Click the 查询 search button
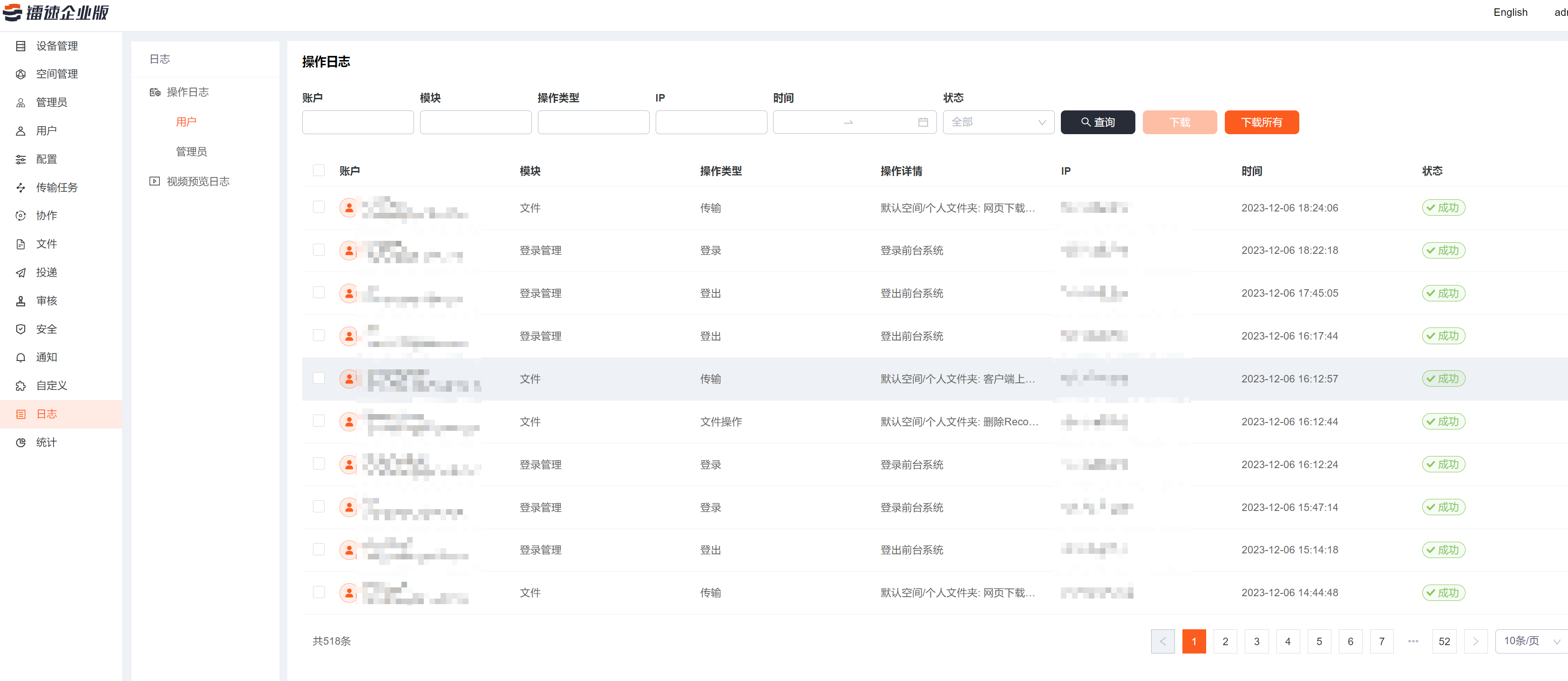 coord(1098,123)
